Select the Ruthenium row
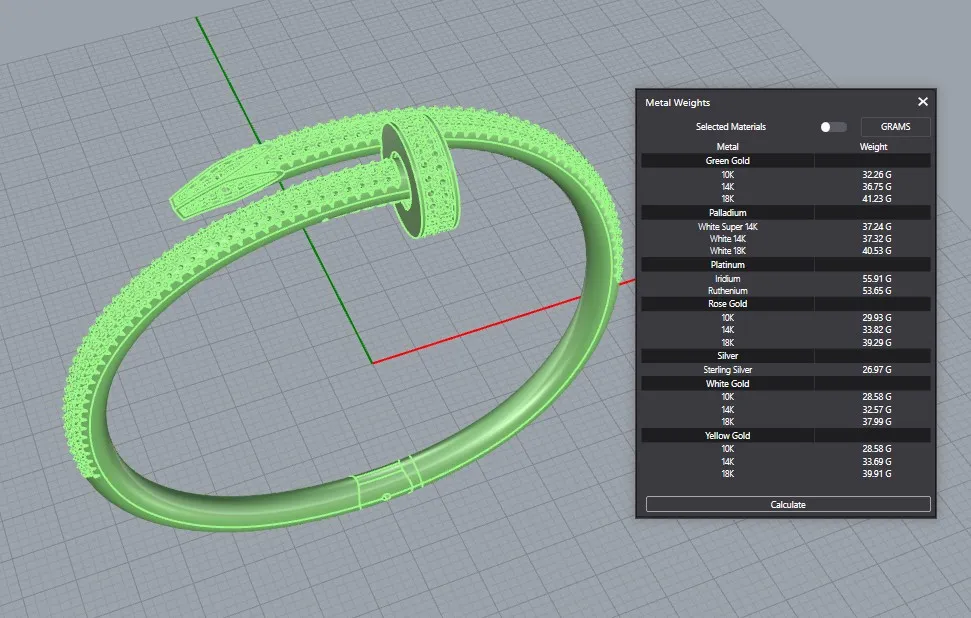971x618 pixels. 786,291
